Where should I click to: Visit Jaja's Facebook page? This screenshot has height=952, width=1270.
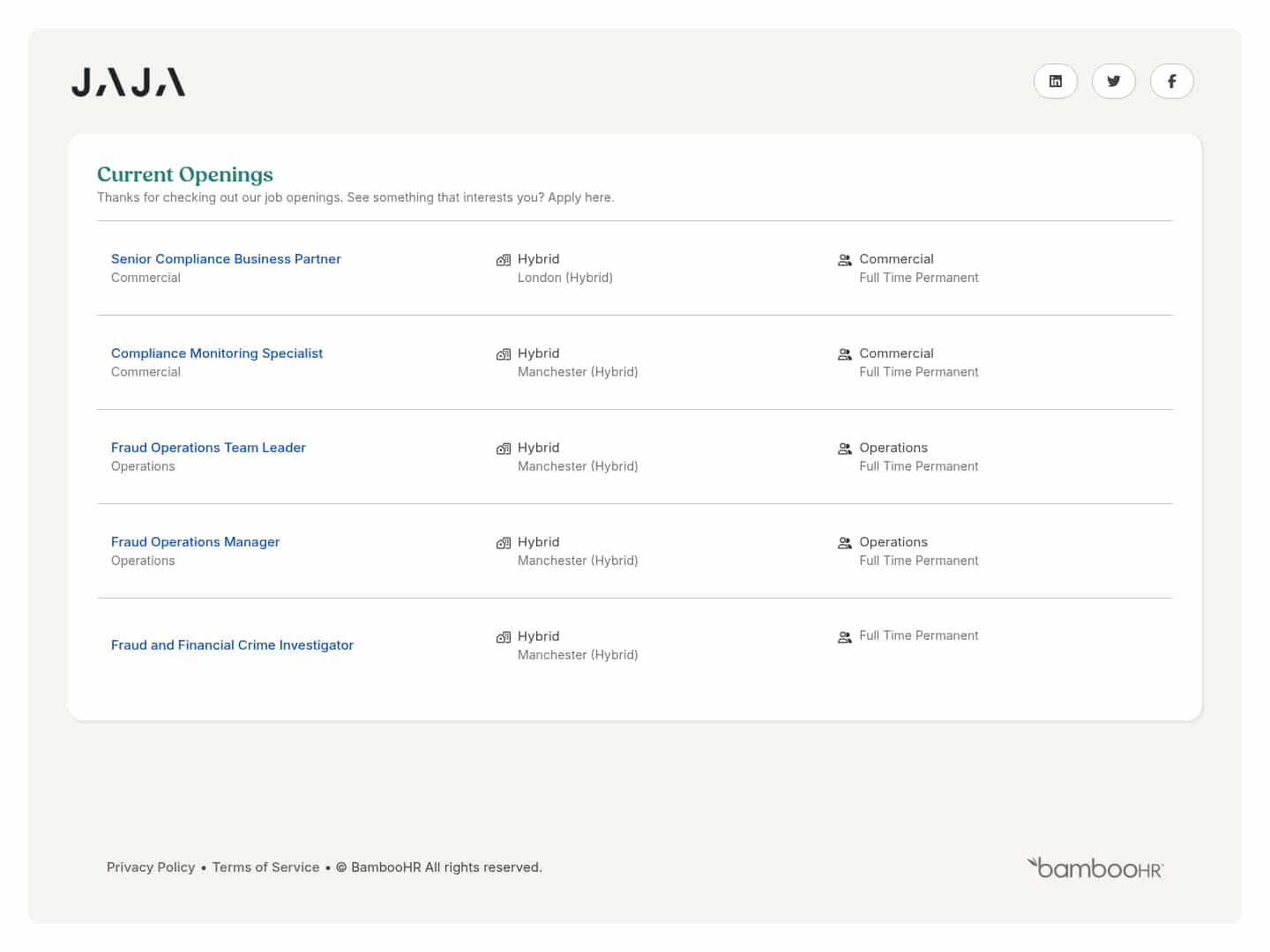(x=1172, y=80)
